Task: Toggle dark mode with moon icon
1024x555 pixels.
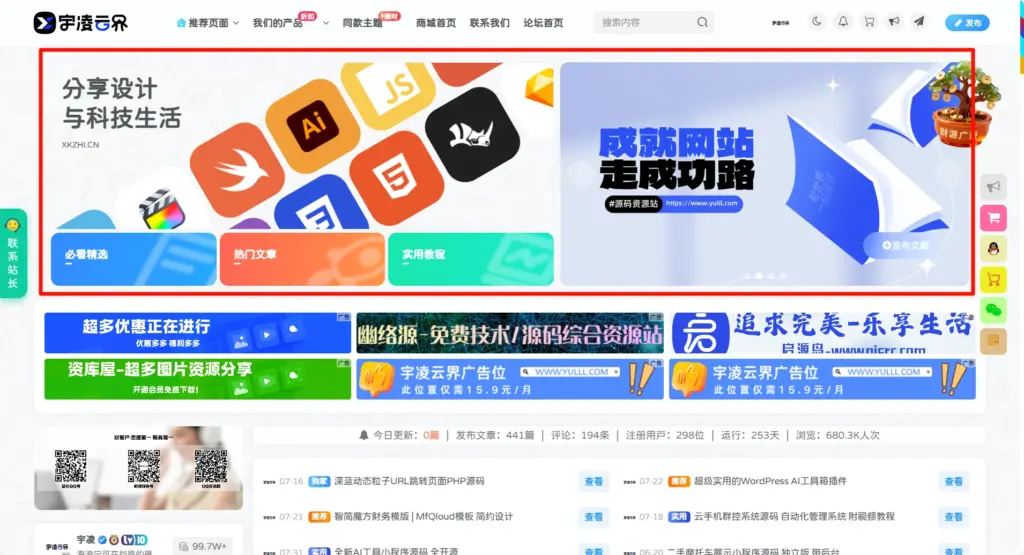Action: pyautogui.click(x=816, y=22)
